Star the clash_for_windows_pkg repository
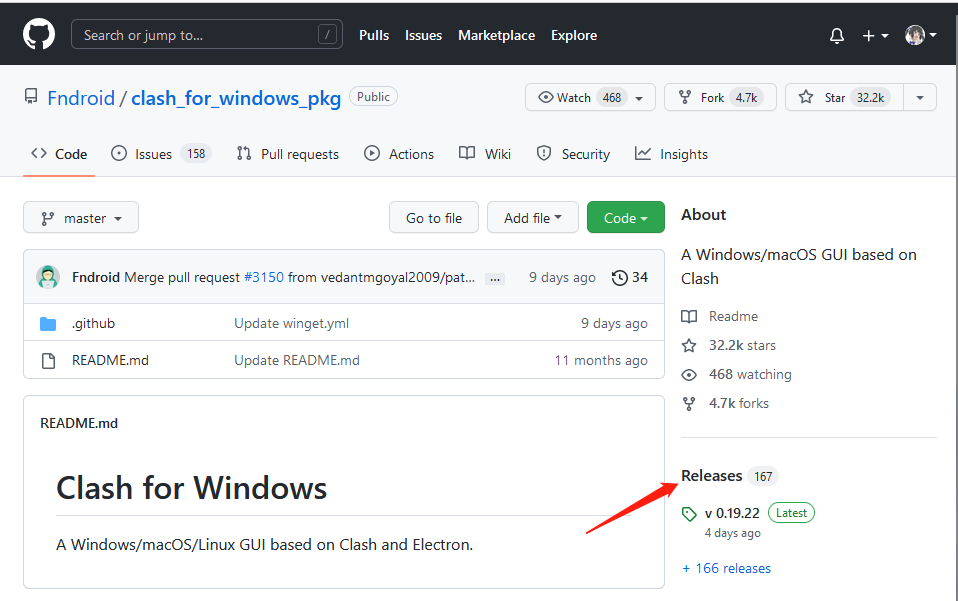The image size is (958, 601). (843, 97)
